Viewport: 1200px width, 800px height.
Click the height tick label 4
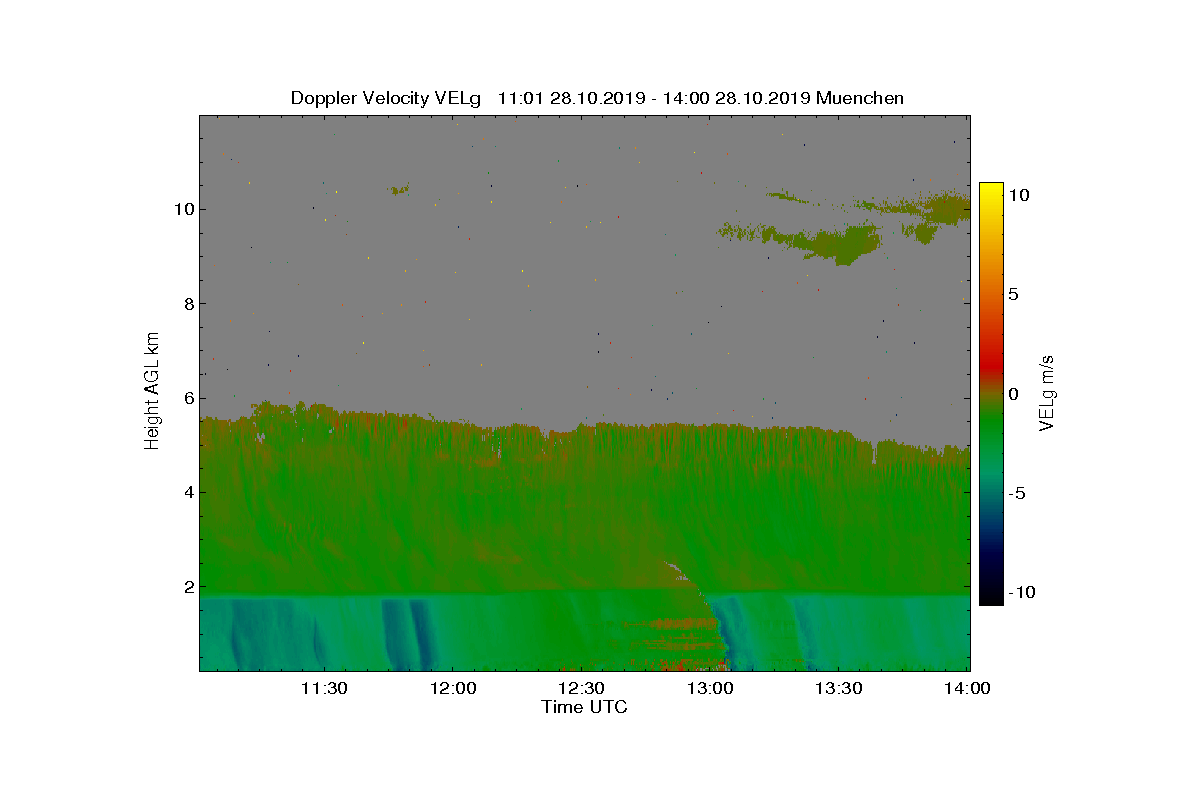coord(187,492)
